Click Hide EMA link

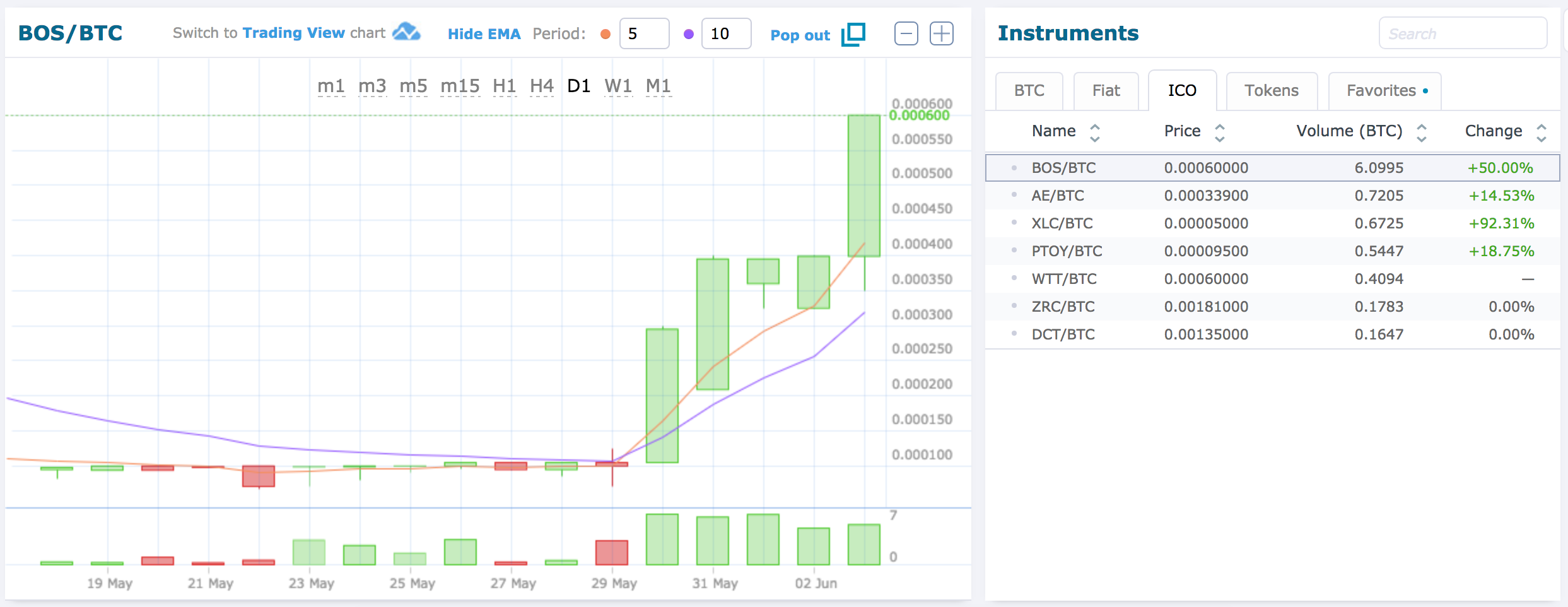[x=484, y=34]
